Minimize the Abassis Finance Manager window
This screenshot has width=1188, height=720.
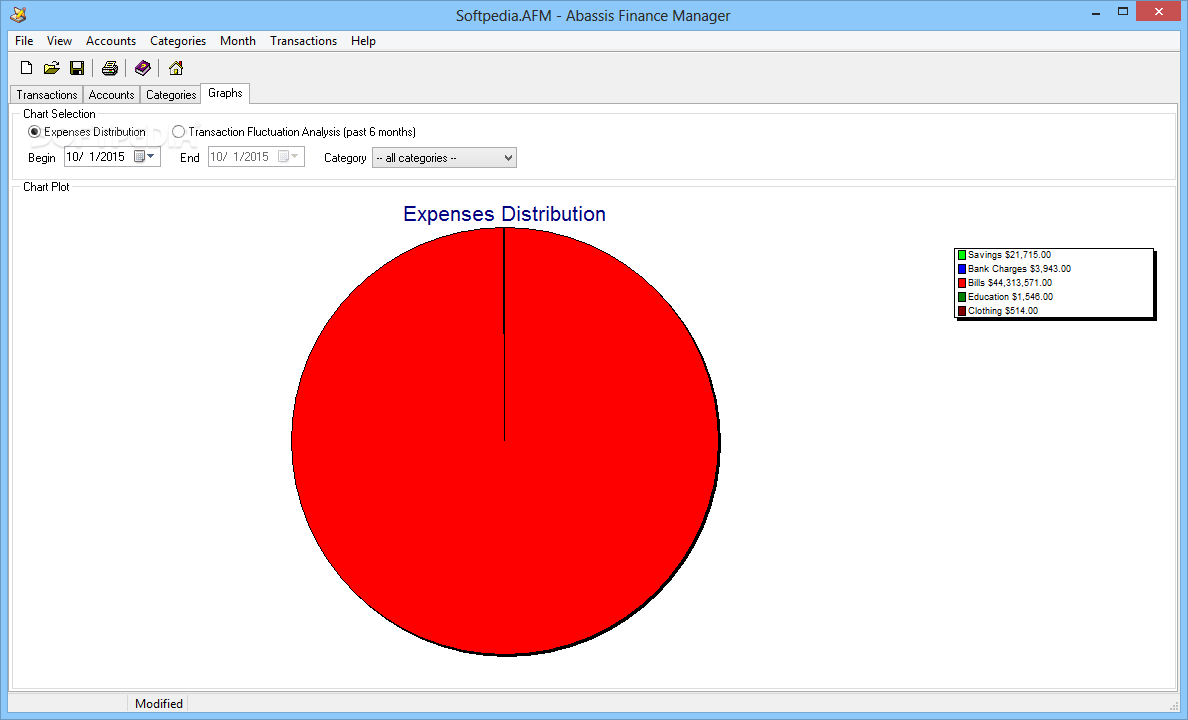tap(1096, 12)
